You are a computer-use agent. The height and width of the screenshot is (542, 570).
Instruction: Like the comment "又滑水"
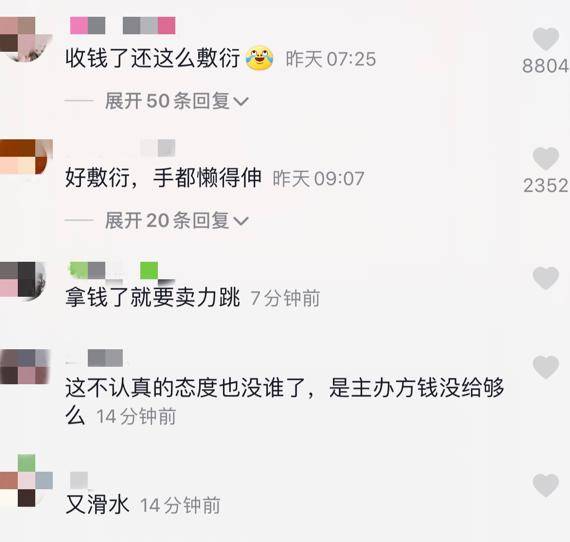(x=545, y=485)
